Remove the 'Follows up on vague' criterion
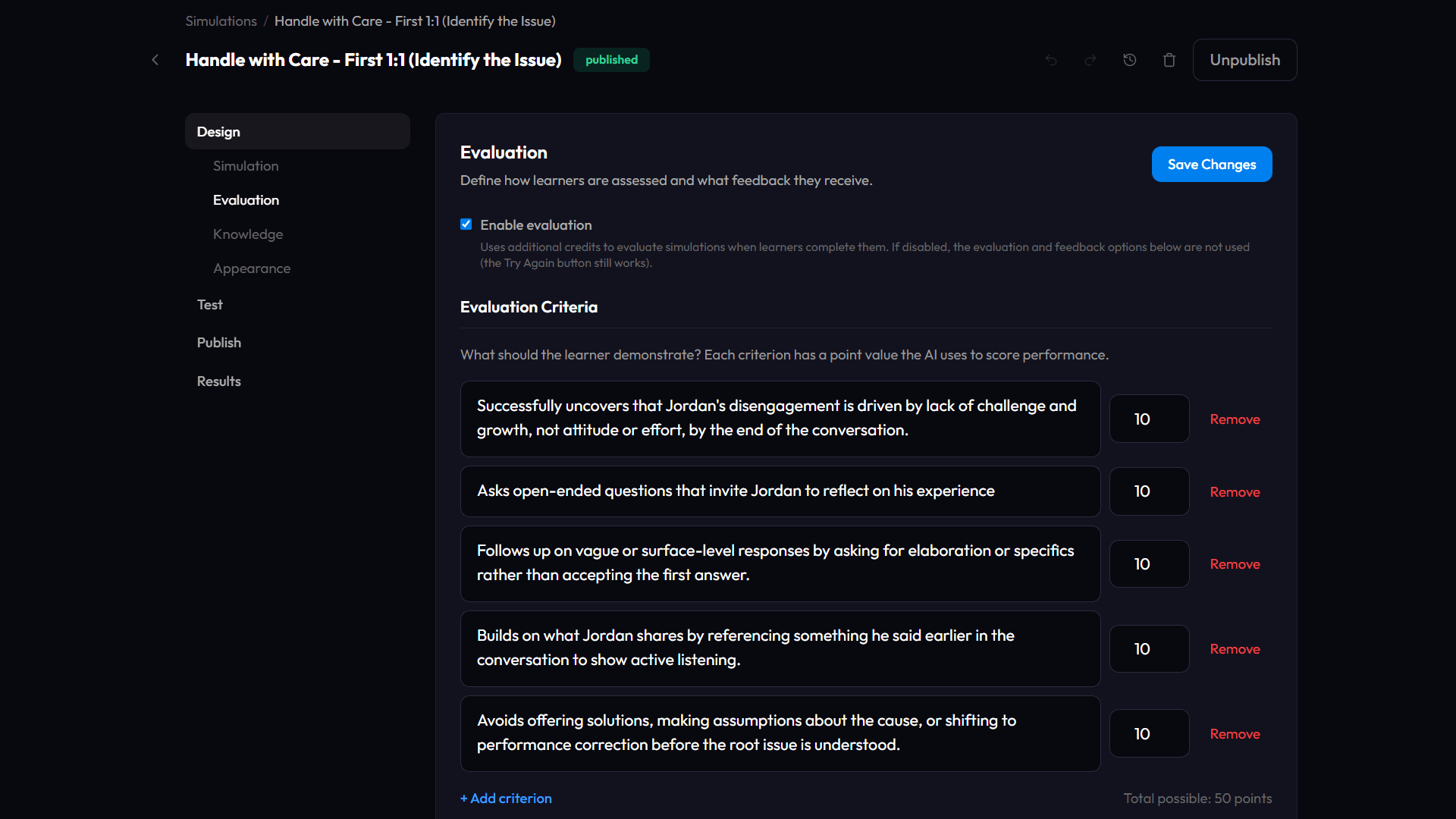This screenshot has width=1456, height=819. (x=1235, y=564)
